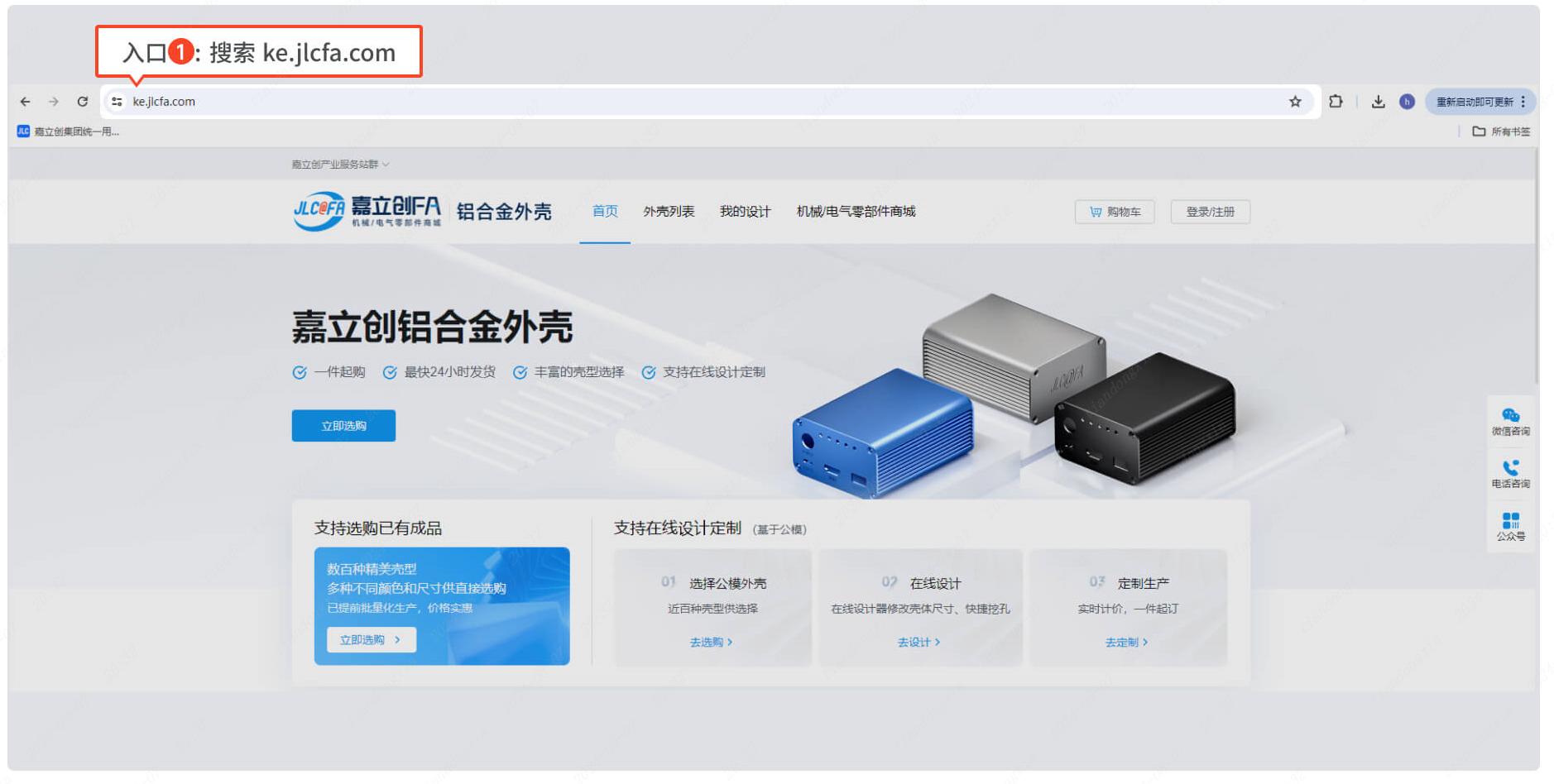This screenshot has height=784, width=1554.
Task: Open browser downloads icon
Action: click(x=1378, y=102)
